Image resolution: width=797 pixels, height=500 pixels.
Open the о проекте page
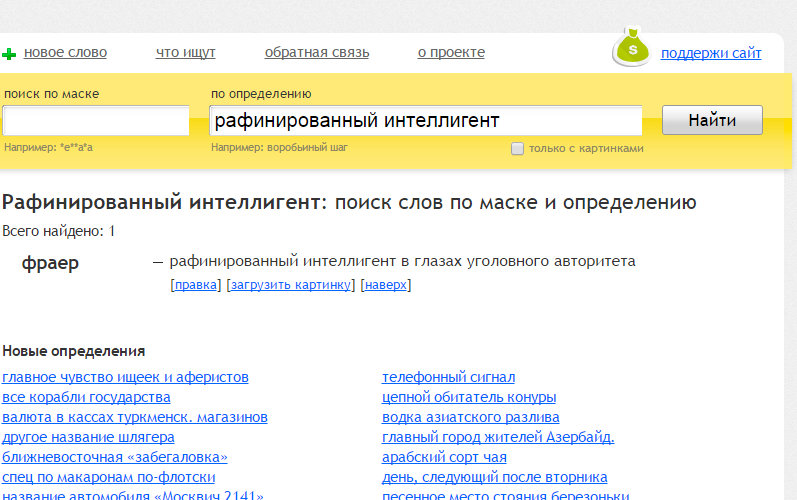(451, 53)
